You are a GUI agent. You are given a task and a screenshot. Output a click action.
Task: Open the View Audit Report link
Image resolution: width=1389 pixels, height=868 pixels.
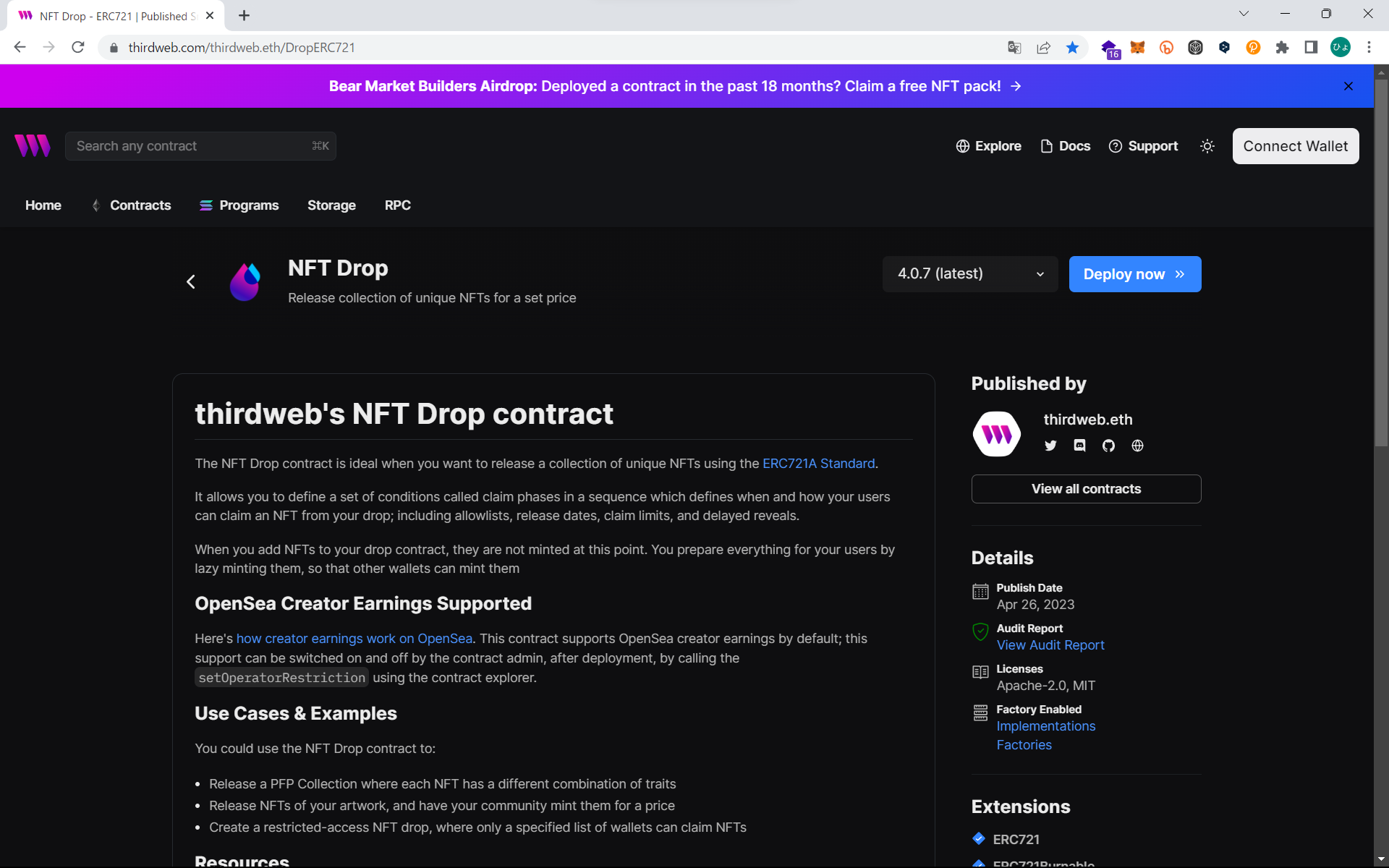click(1050, 645)
